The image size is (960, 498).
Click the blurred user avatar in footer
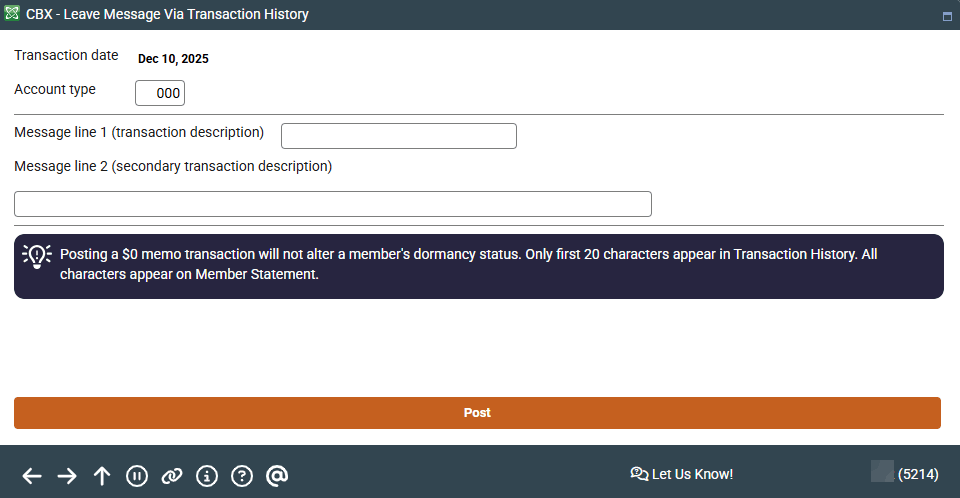point(882,472)
